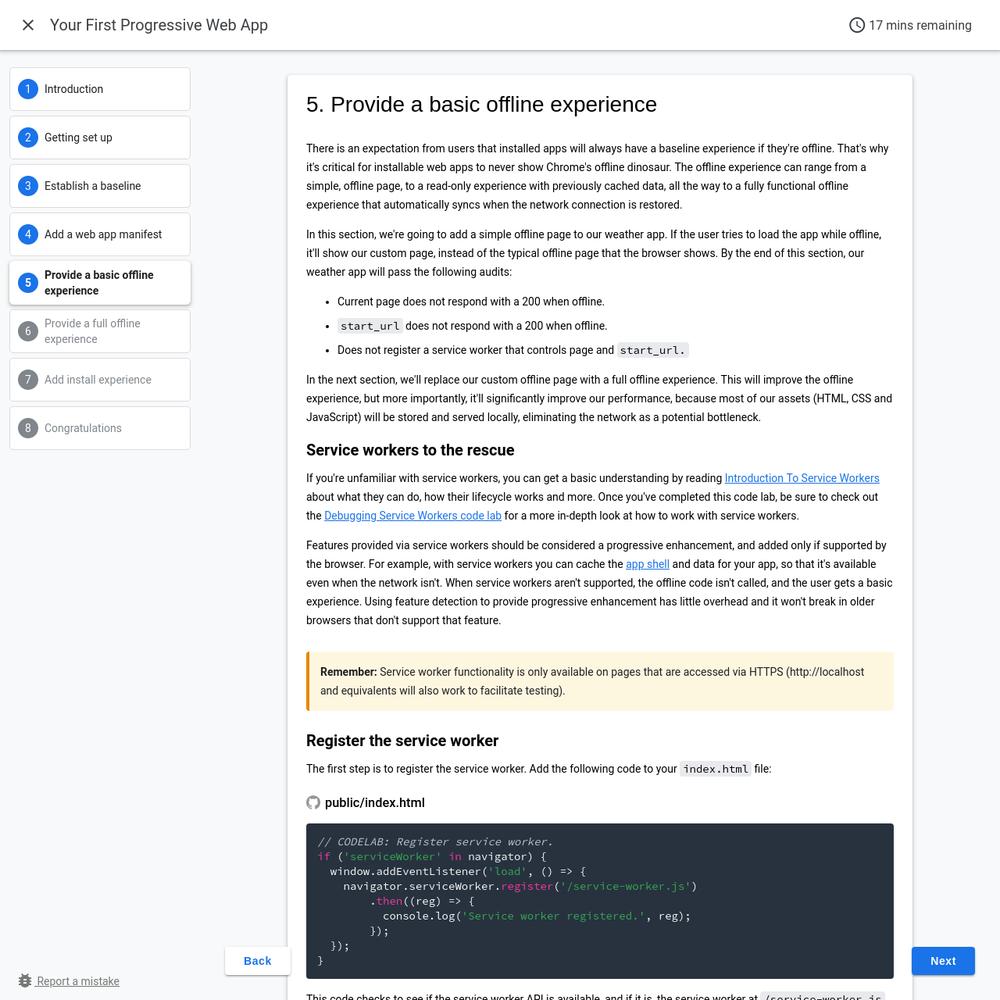Screen dimensions: 1000x1000
Task: Open Debugging Service Workers code lab link
Action: [x=413, y=515]
